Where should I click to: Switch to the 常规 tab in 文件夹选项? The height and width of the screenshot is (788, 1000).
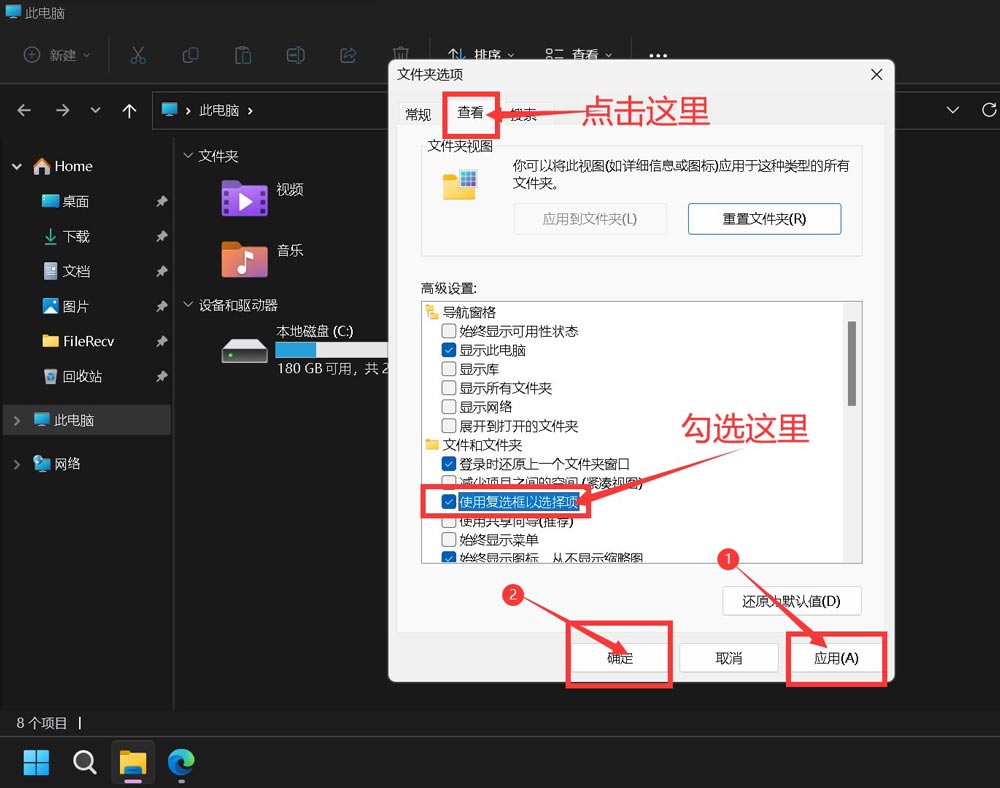click(x=417, y=114)
